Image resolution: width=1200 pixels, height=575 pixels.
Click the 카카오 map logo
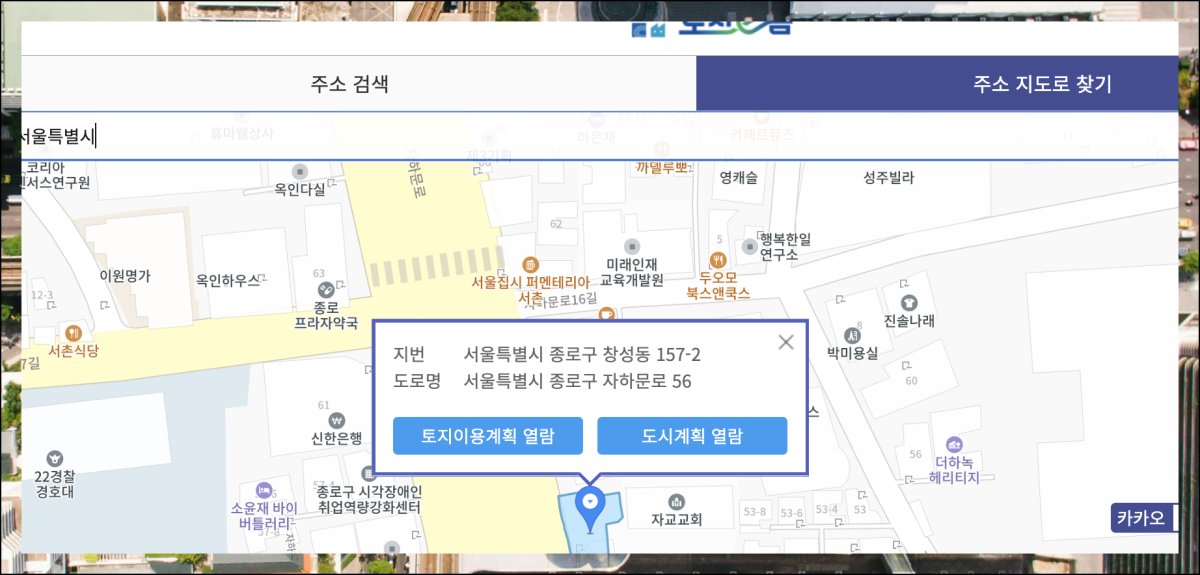pyautogui.click(x=1141, y=518)
